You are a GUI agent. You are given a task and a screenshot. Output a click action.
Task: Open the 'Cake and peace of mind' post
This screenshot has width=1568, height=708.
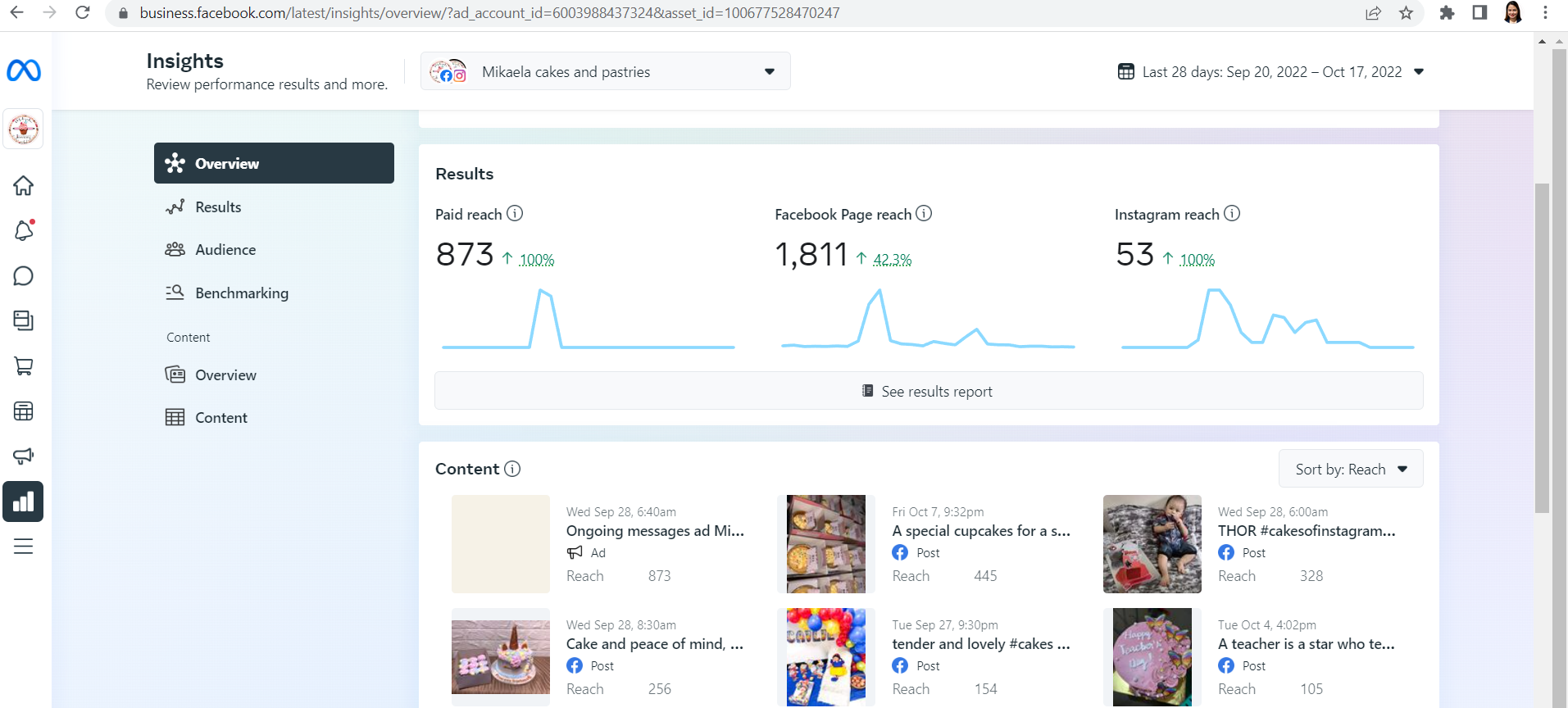click(655, 644)
